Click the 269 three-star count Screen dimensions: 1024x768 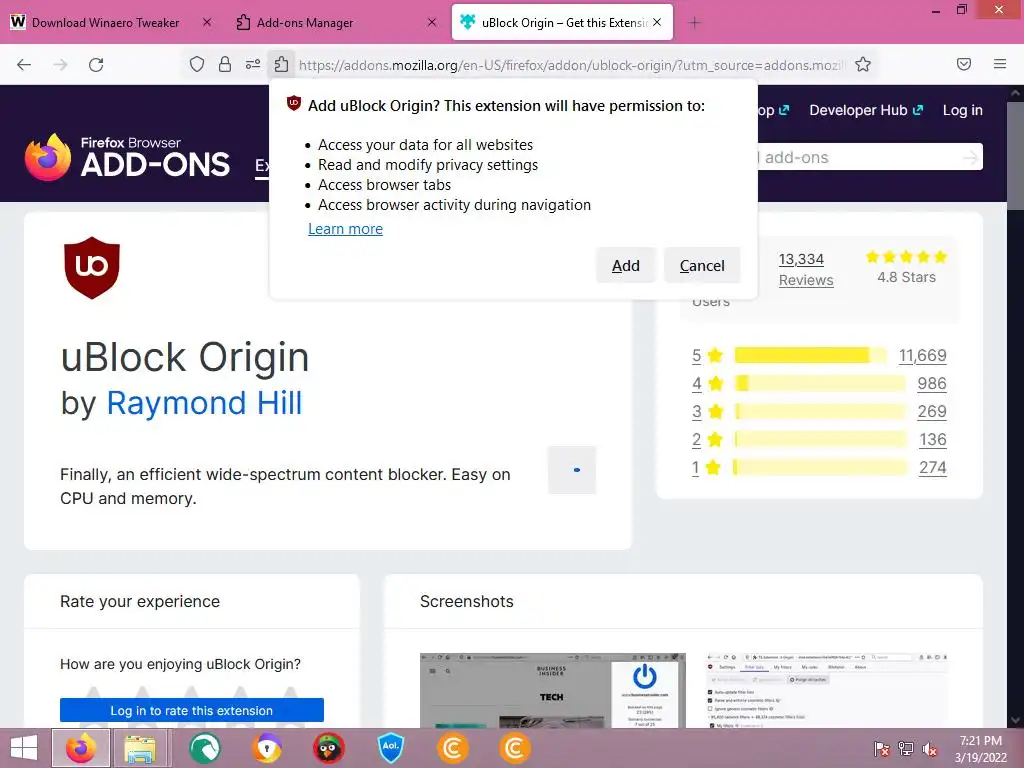tap(932, 411)
